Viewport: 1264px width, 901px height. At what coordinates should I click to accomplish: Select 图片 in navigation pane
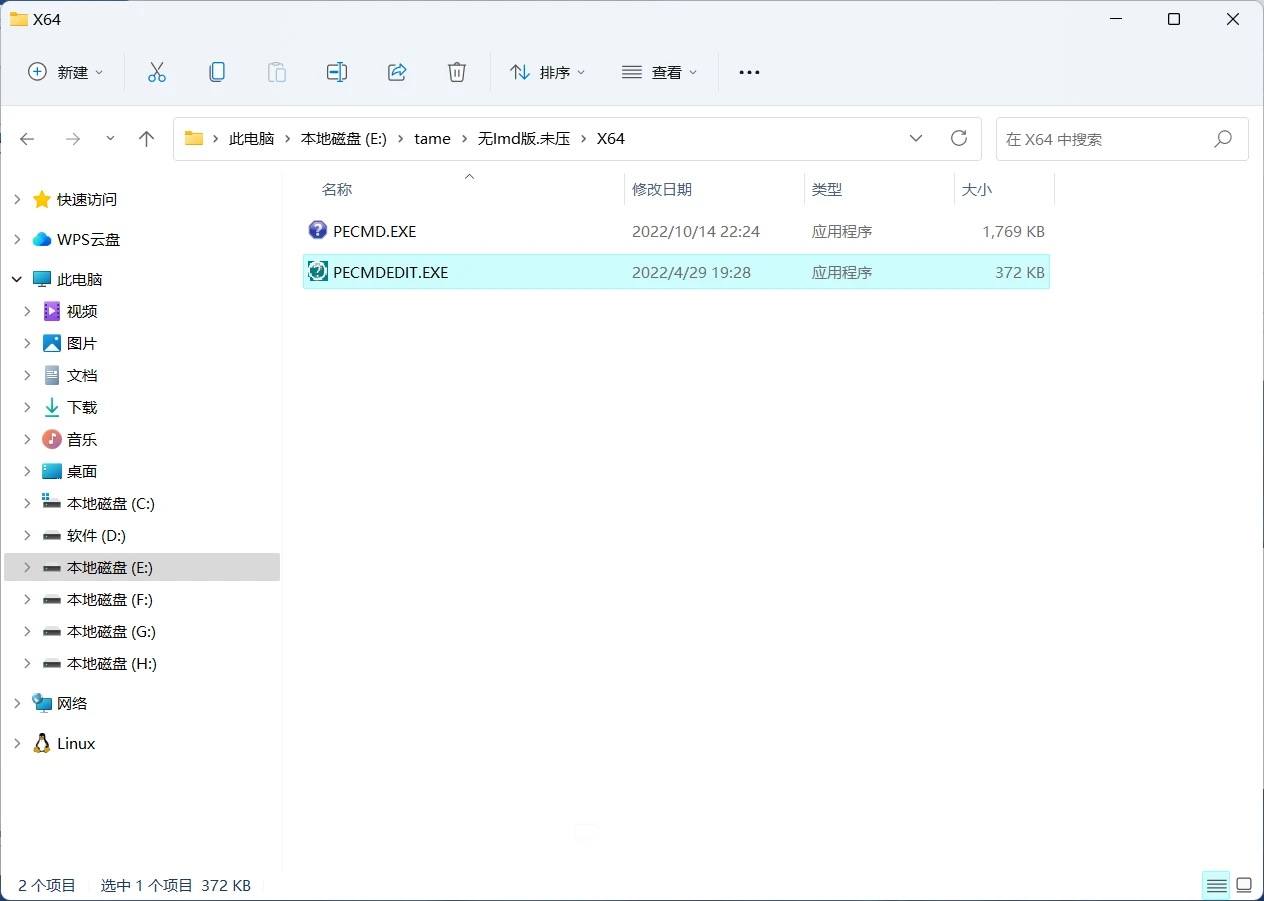[x=82, y=343]
